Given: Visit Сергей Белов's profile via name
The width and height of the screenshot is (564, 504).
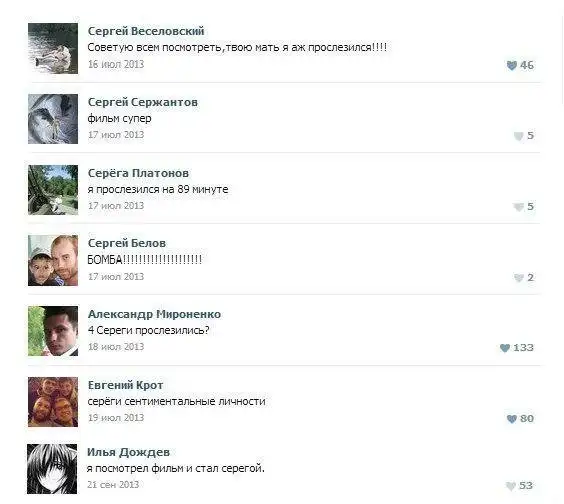Looking at the screenshot, I should pos(127,243).
